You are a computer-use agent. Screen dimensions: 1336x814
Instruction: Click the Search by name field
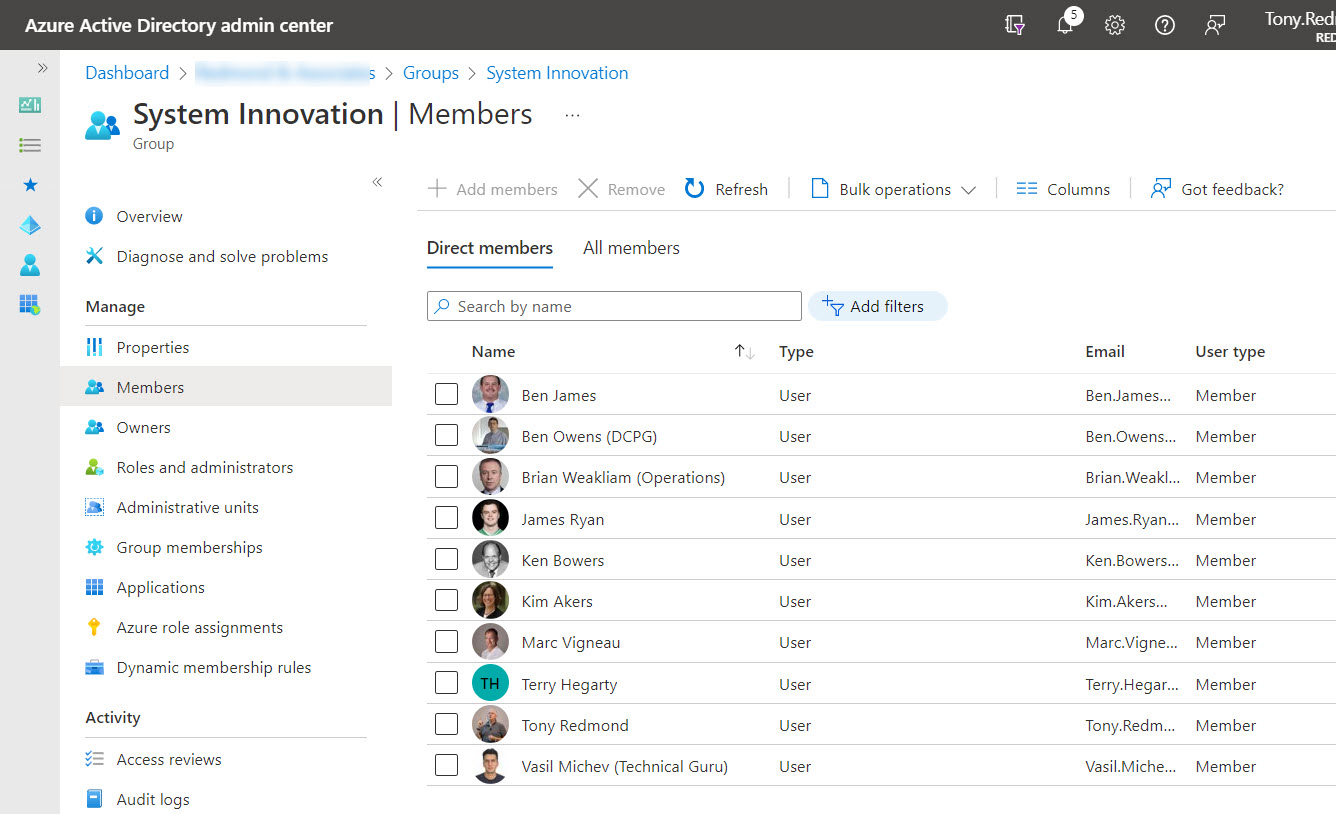coord(614,306)
